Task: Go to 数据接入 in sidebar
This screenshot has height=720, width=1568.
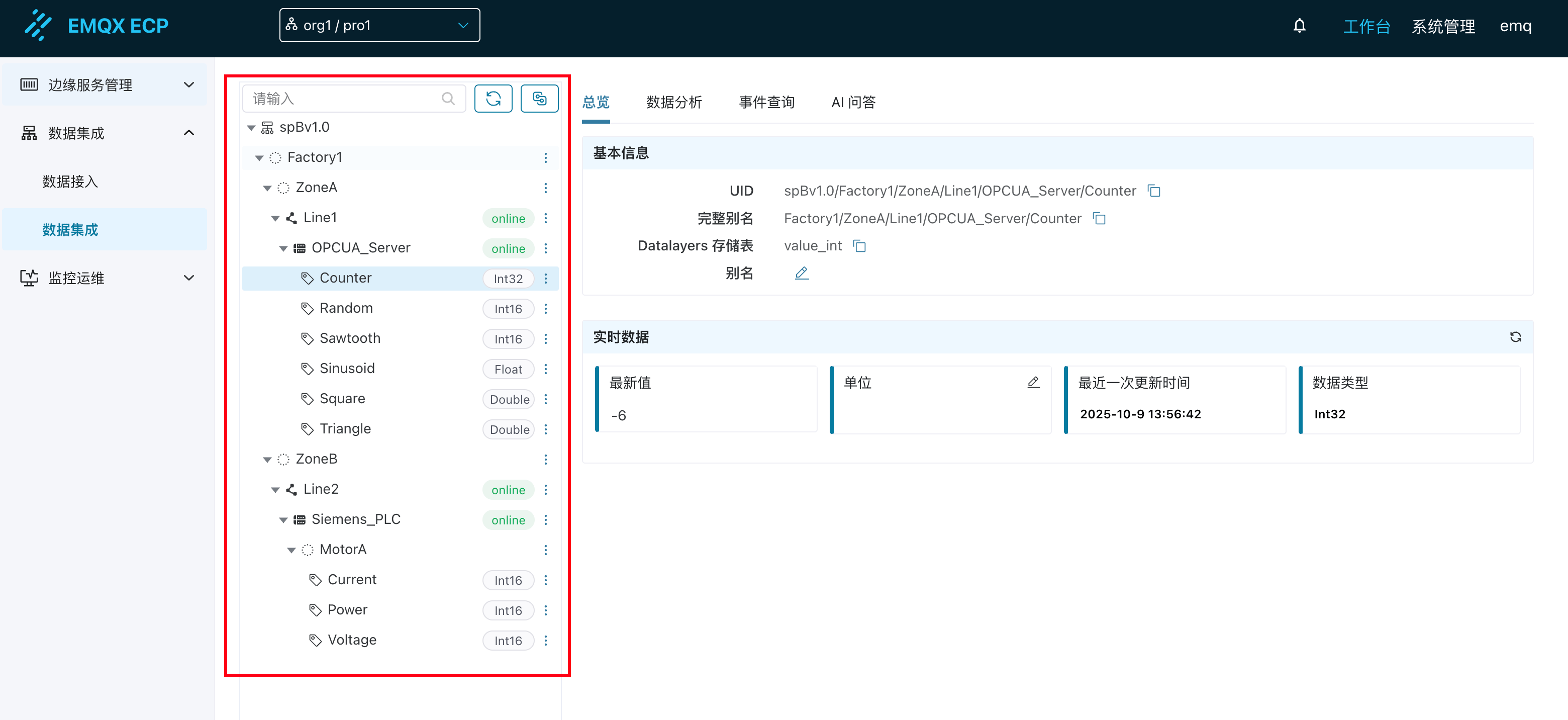Action: pyautogui.click(x=70, y=182)
